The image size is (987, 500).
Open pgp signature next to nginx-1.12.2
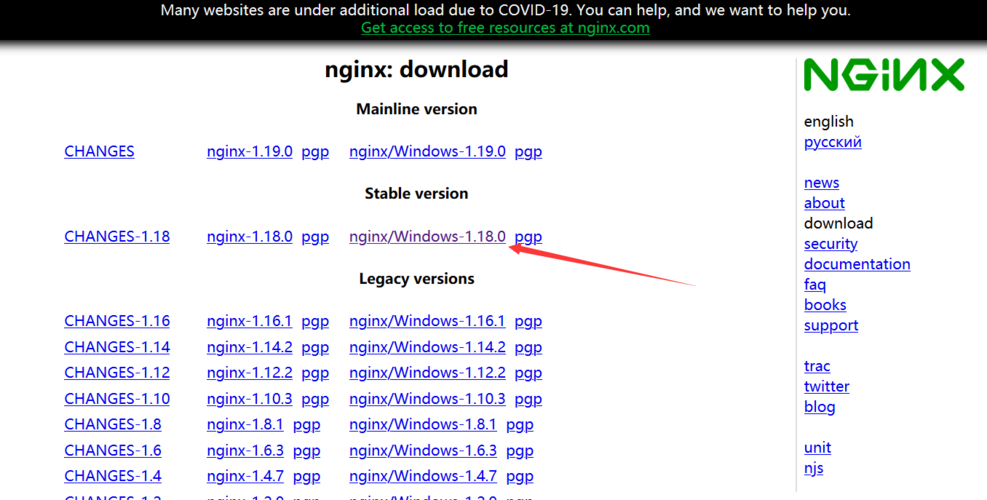coord(315,373)
